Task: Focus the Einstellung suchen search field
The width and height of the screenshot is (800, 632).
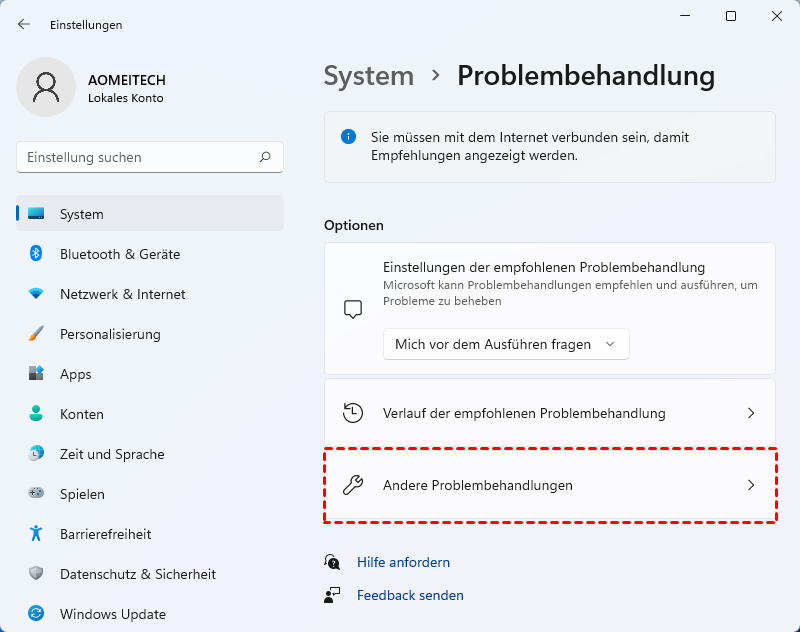Action: point(140,157)
